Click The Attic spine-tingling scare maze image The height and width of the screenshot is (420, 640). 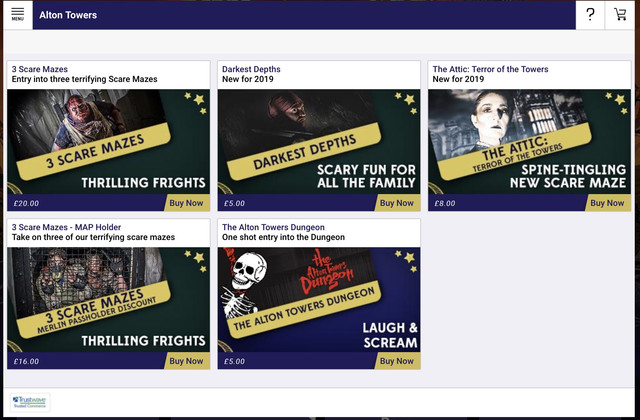pos(529,142)
